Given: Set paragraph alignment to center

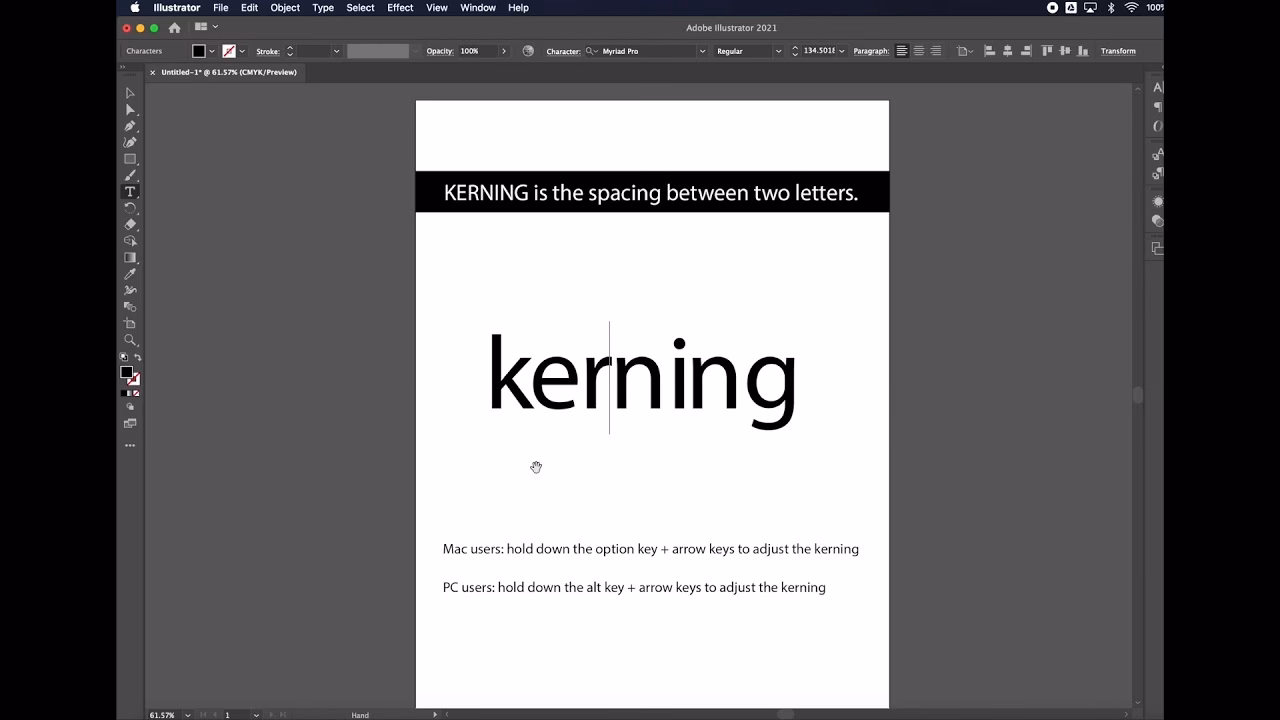Looking at the screenshot, I should pos(919,51).
